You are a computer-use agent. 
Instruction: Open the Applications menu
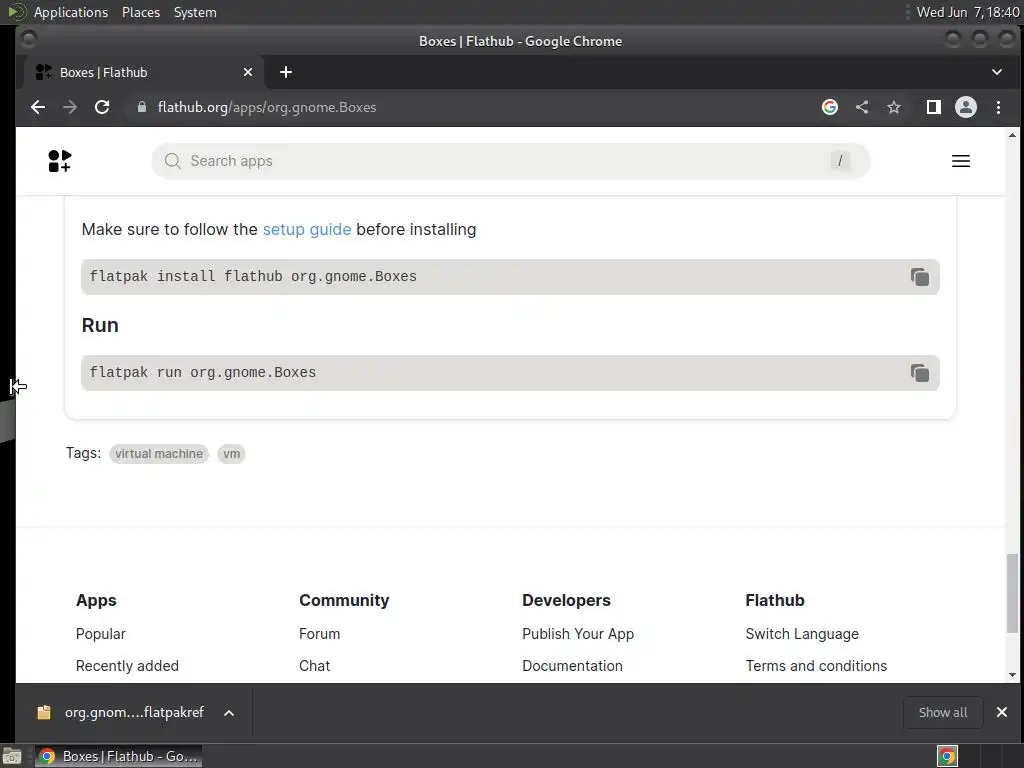click(71, 12)
